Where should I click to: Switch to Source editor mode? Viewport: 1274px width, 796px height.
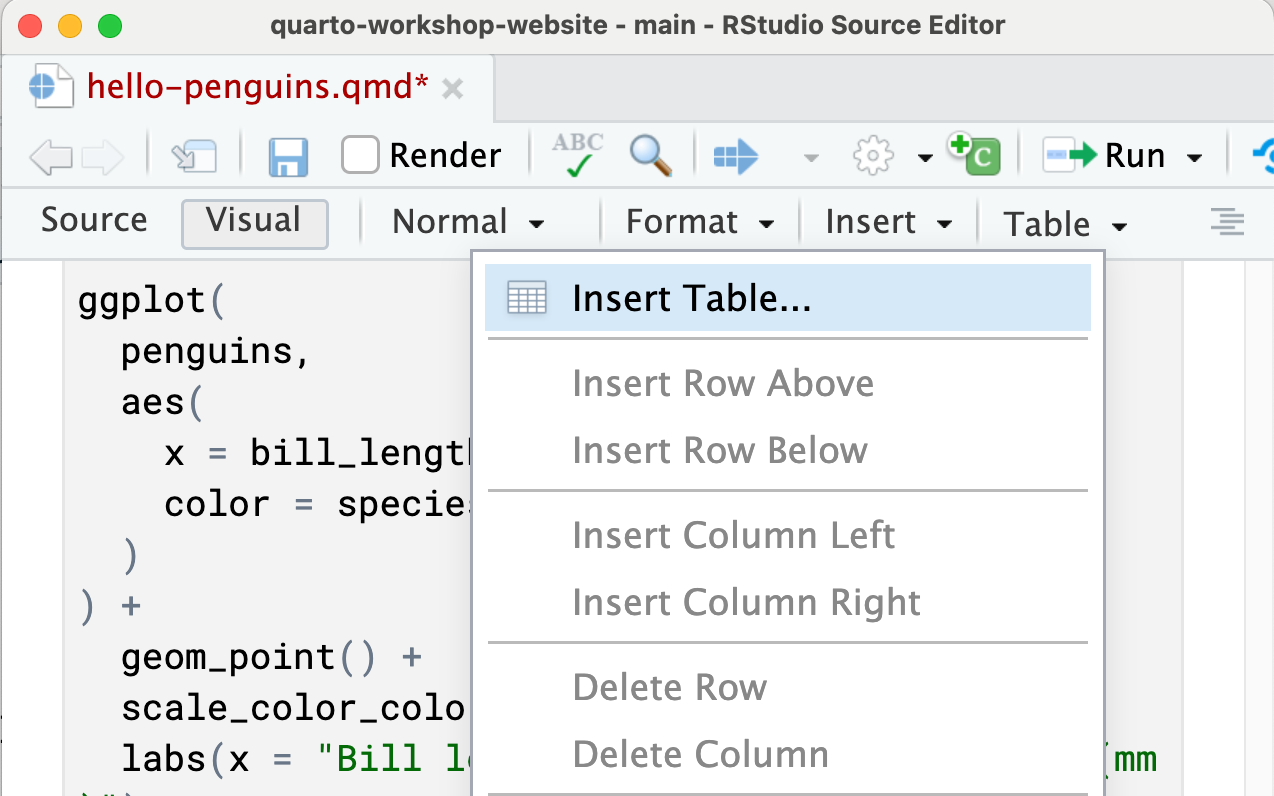click(x=94, y=220)
